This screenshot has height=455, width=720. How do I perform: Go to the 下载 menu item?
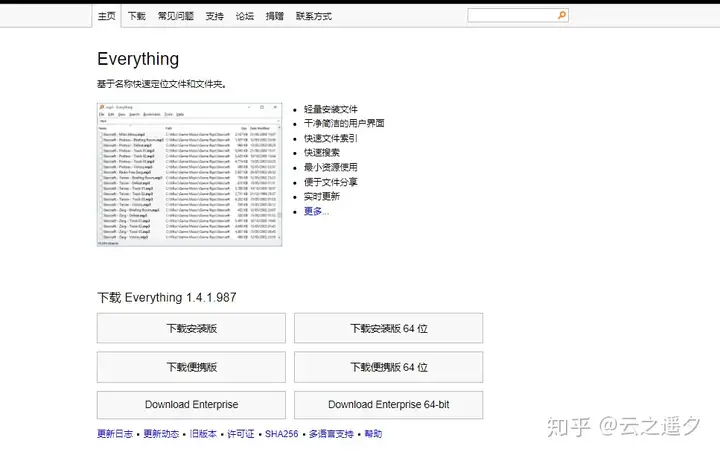click(136, 16)
